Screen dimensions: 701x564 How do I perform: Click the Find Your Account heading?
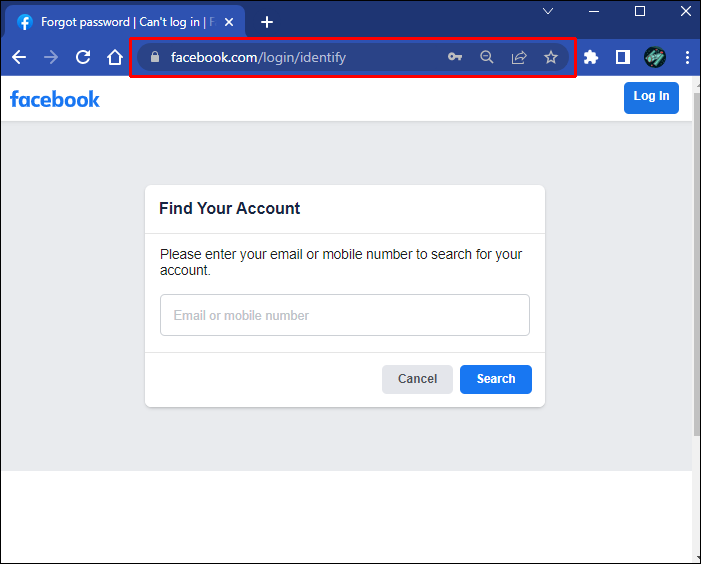pos(229,208)
